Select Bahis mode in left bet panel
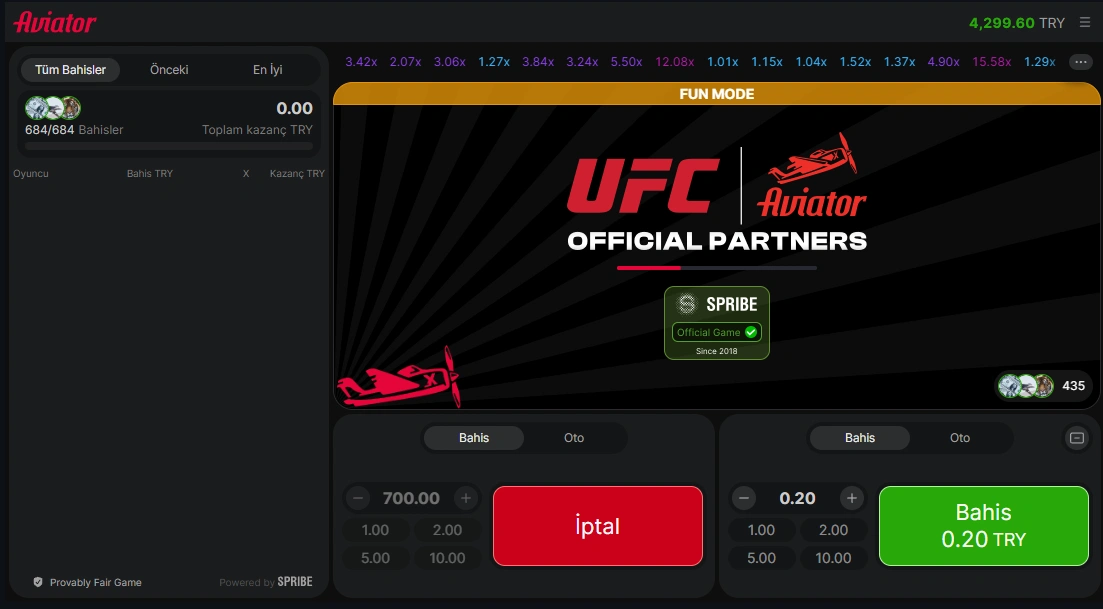 pos(473,437)
